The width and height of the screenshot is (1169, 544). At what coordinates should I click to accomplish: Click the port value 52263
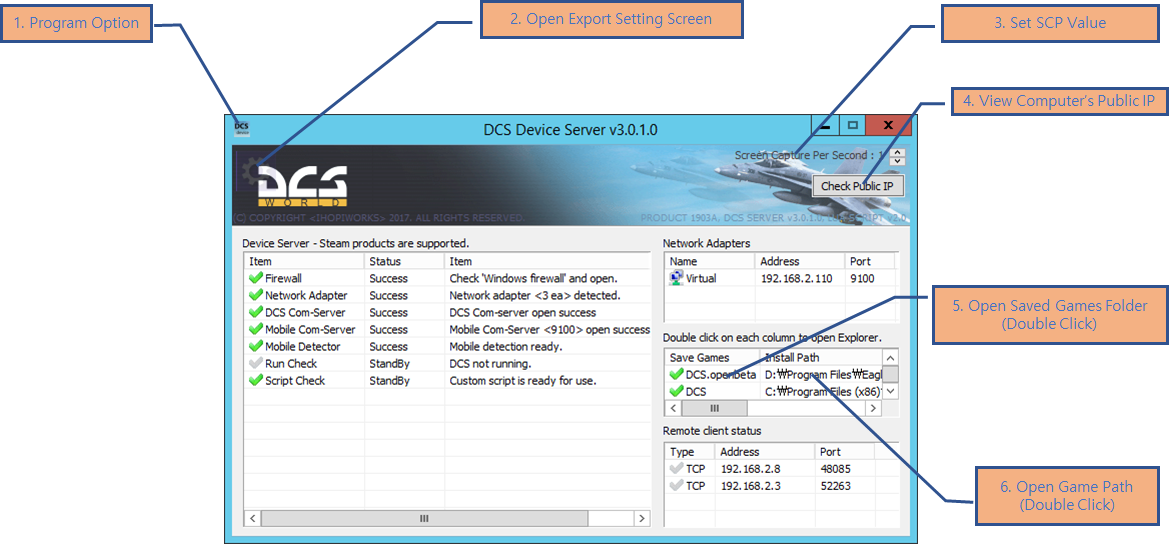pos(835,486)
